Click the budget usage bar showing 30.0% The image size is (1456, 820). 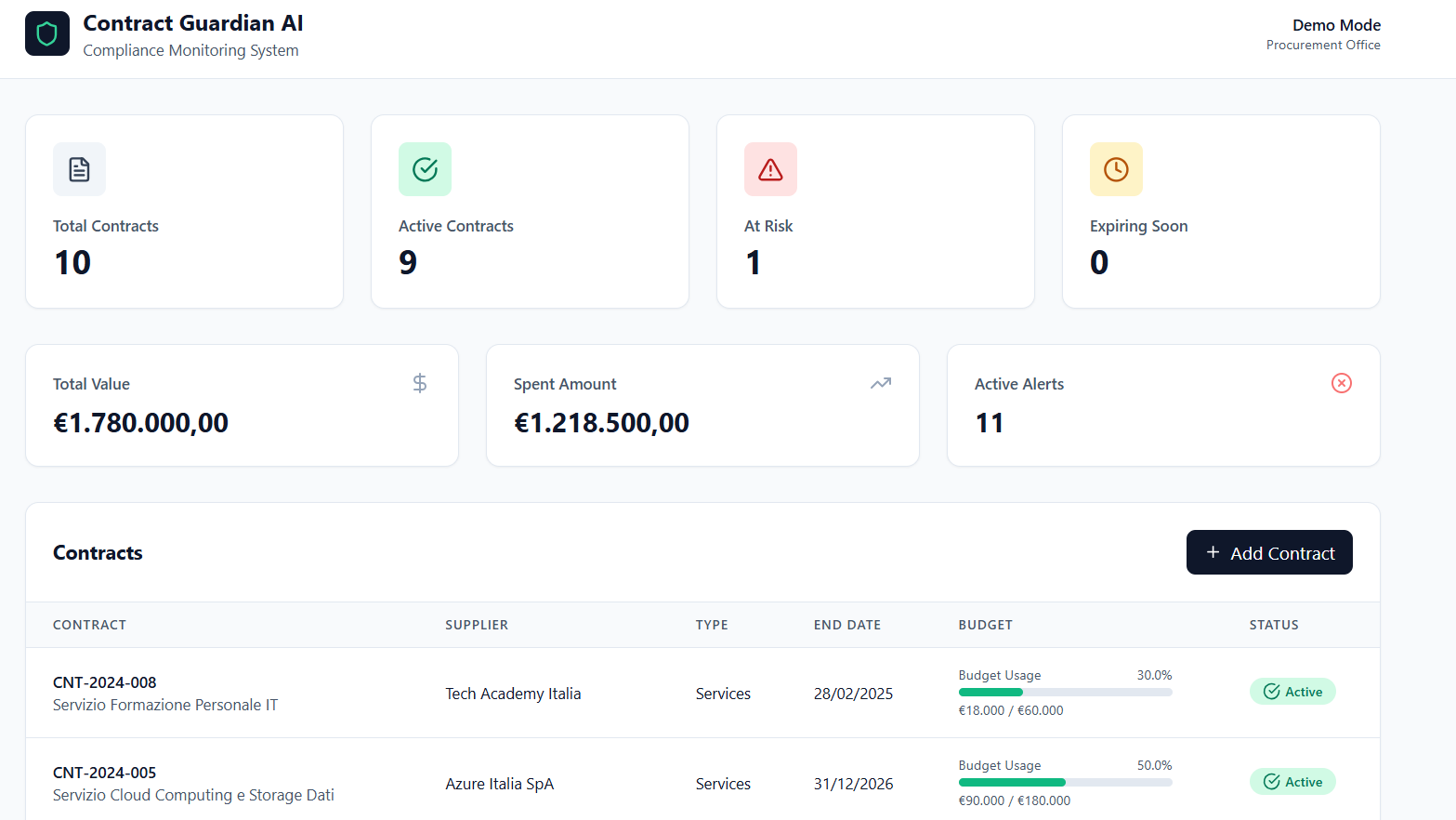coord(1065,693)
